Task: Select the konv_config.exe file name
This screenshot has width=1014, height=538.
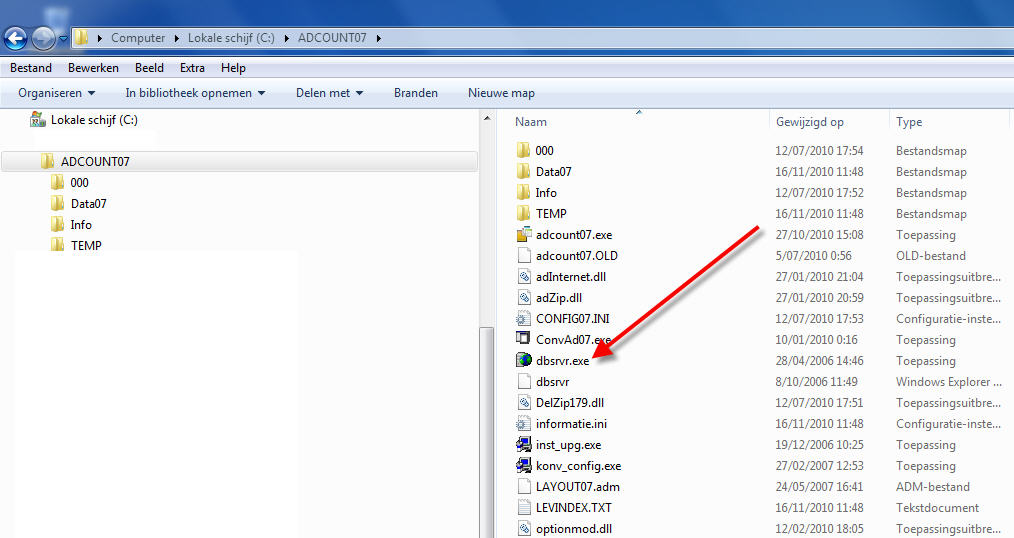Action: pyautogui.click(x=579, y=466)
